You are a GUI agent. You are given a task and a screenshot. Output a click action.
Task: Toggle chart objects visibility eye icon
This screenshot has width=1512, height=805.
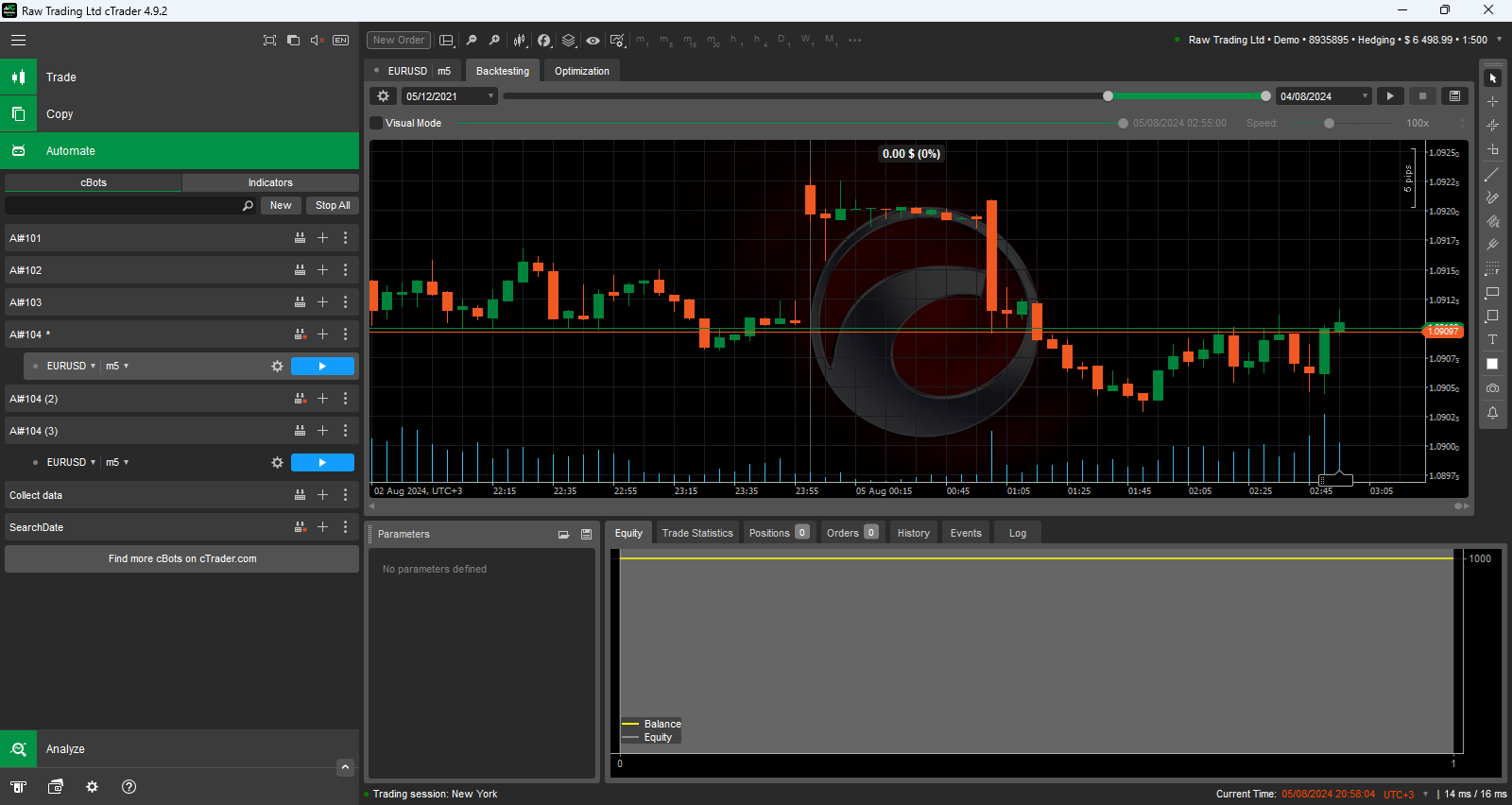(x=593, y=41)
